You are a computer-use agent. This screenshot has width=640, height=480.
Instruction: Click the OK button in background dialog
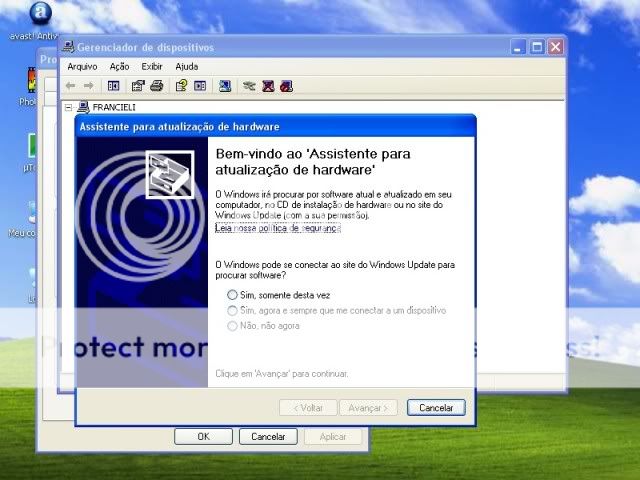coord(203,437)
